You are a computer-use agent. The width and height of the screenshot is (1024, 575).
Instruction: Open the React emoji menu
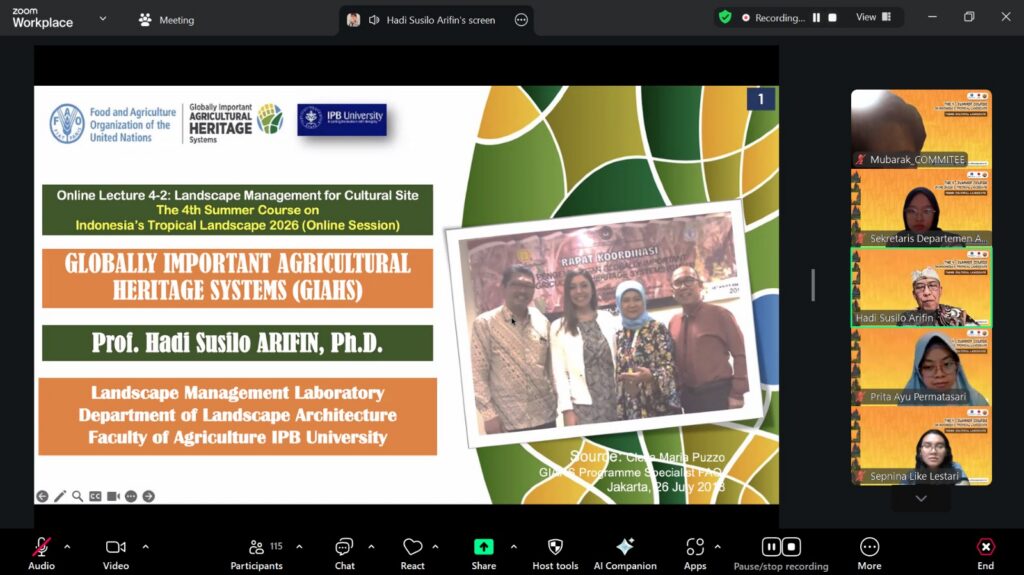pyautogui.click(x=412, y=553)
